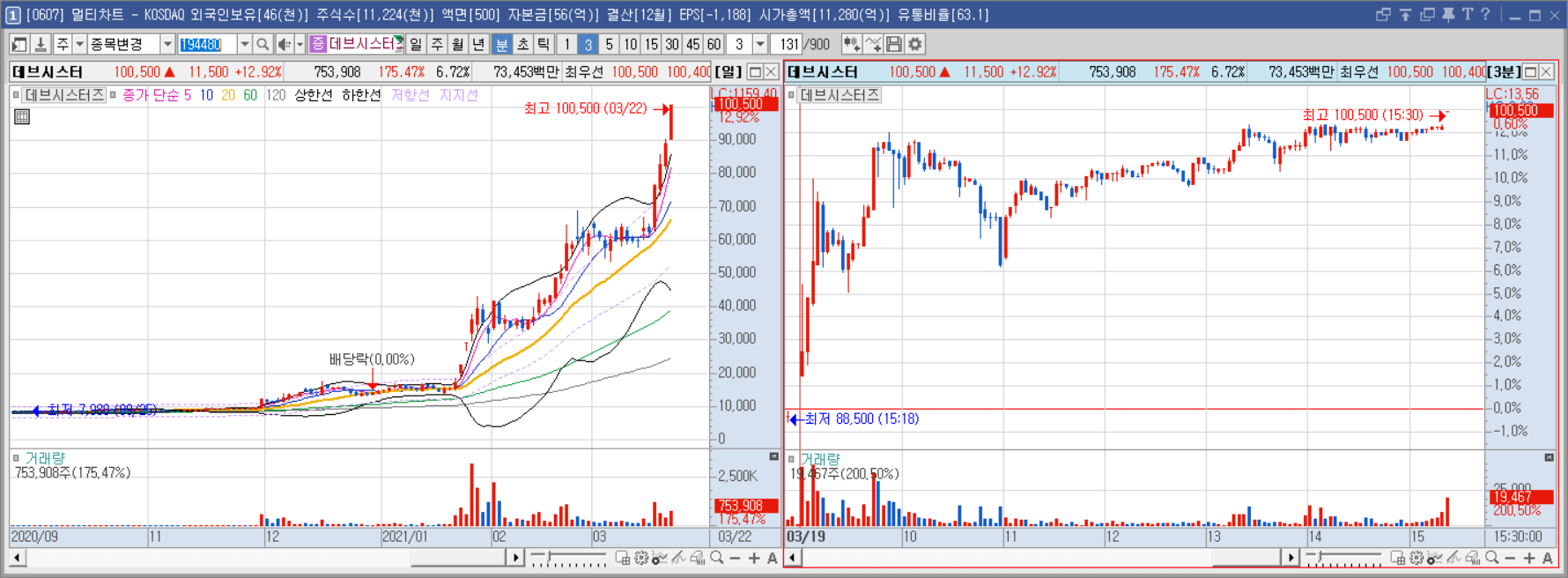Click the stock code 194480 input field

tap(207, 44)
